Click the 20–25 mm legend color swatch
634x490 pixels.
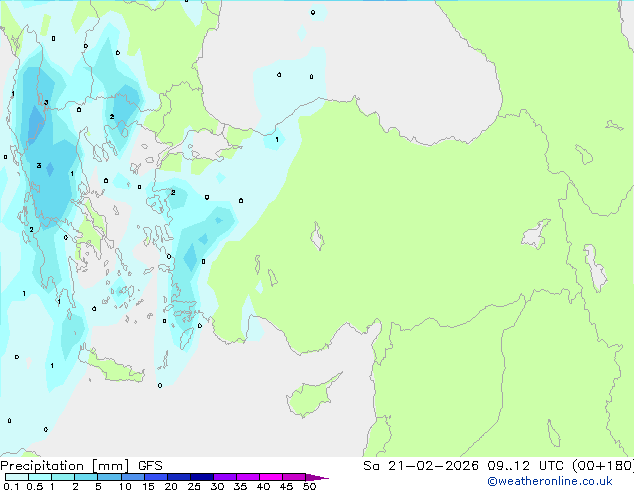(x=179, y=477)
